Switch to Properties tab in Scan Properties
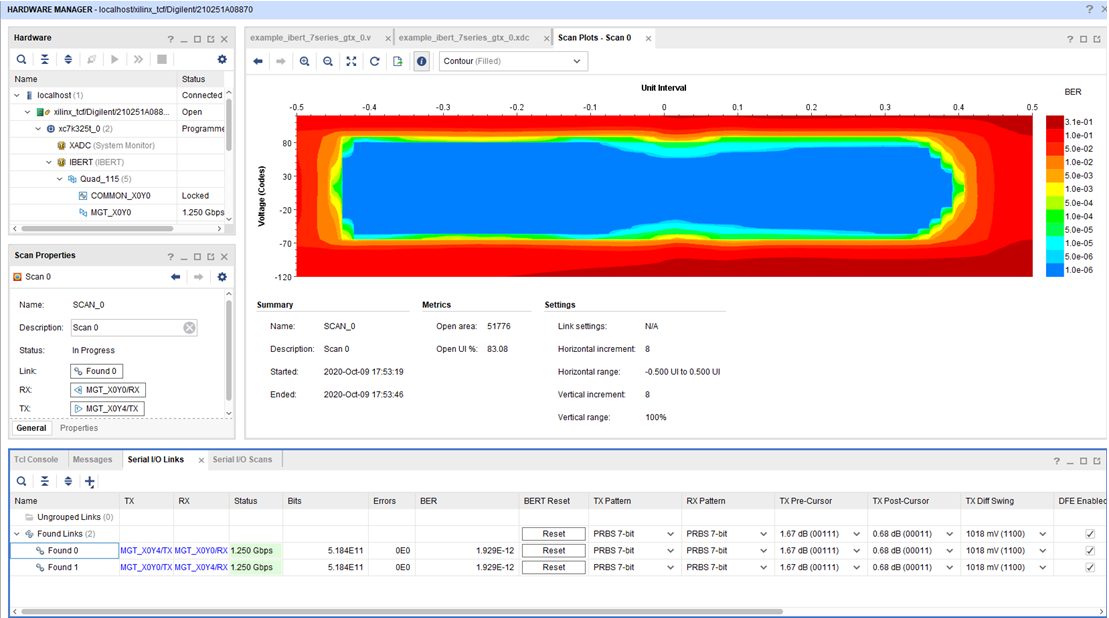The image size is (1109, 618). [x=79, y=428]
